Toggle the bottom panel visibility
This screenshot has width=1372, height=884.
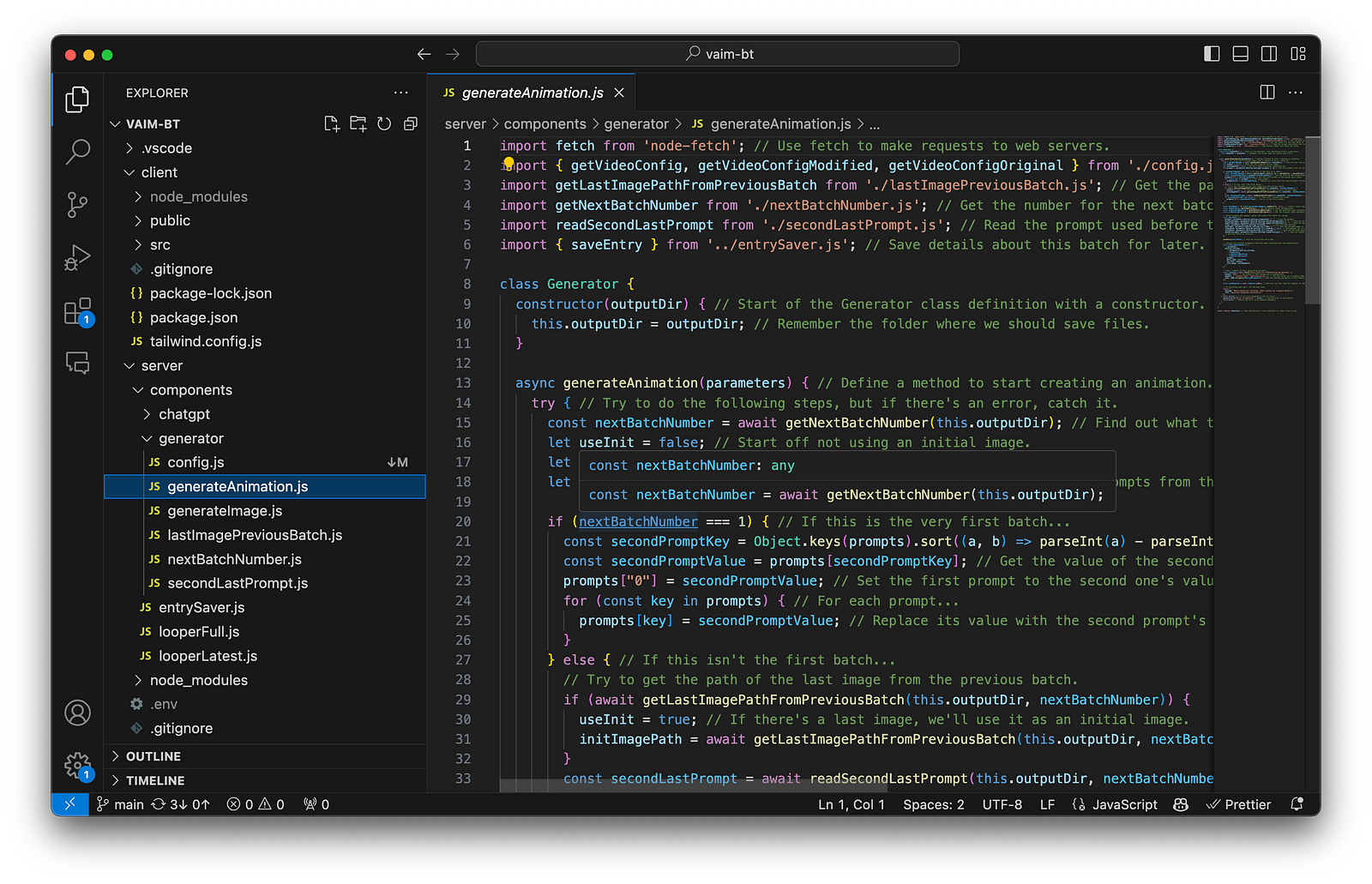pyautogui.click(x=1240, y=54)
